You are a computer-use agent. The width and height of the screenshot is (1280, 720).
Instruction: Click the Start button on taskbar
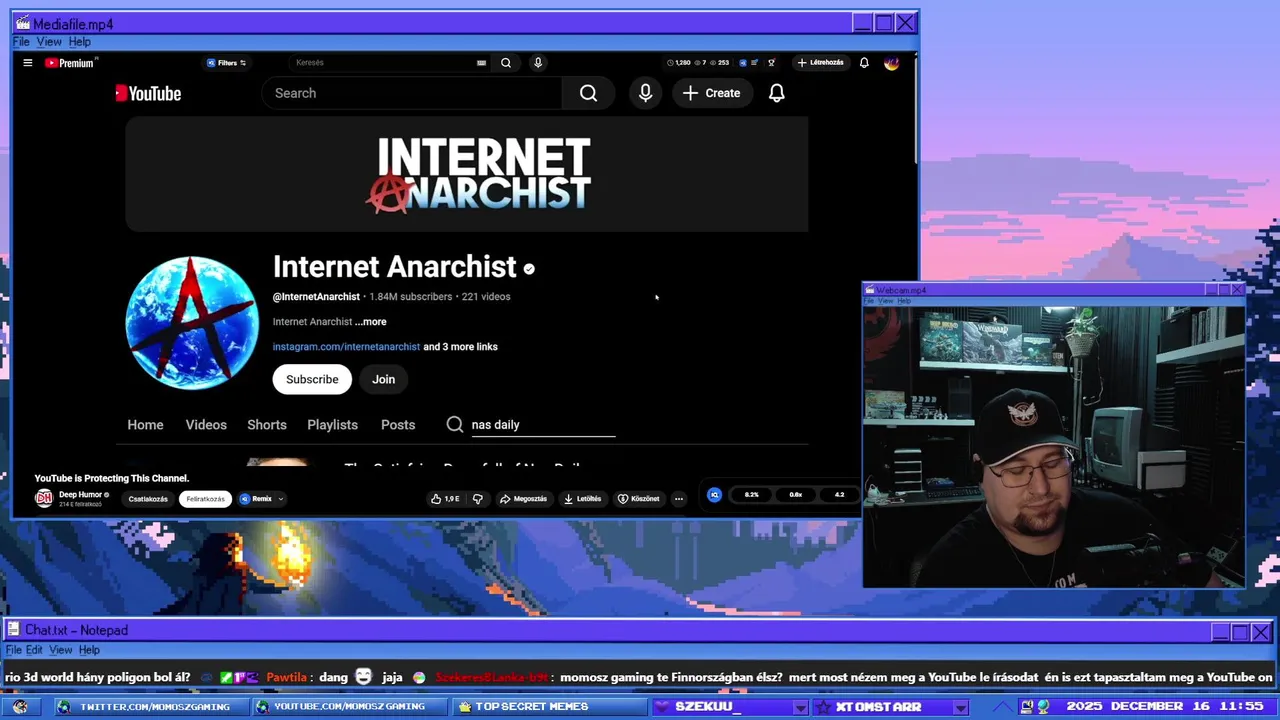click(20, 706)
